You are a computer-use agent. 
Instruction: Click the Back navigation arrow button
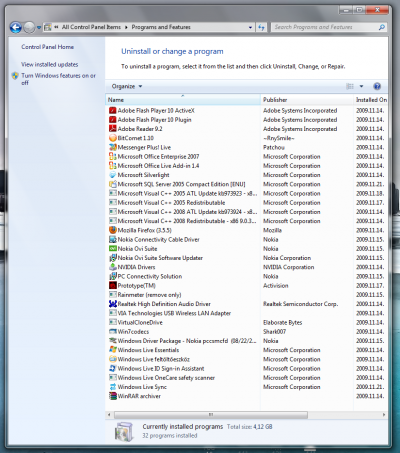click(x=16, y=27)
